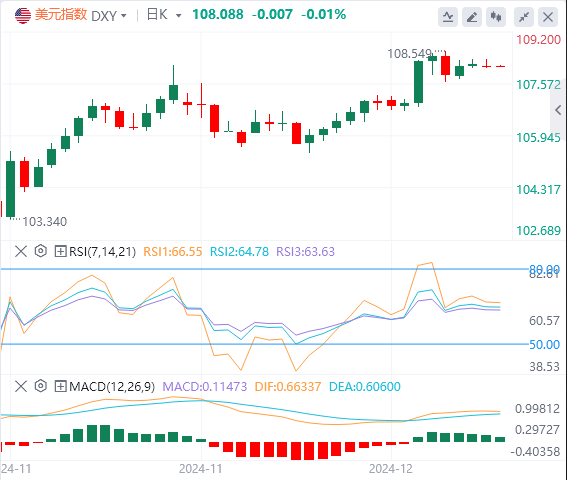Remove the MACD indicator panel
The image size is (567, 480).
pos(21,386)
